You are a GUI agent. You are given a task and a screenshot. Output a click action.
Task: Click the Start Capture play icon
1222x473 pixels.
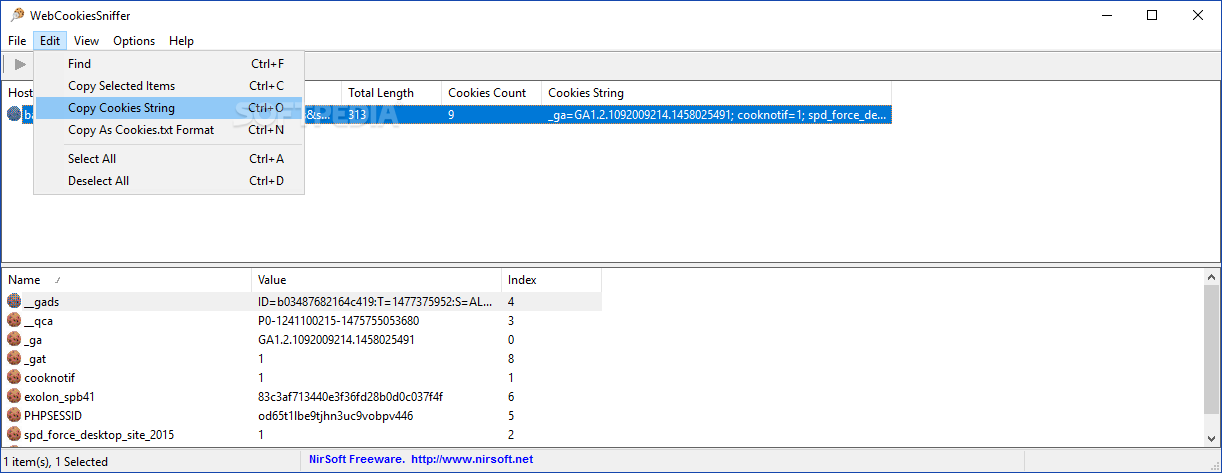[x=20, y=64]
